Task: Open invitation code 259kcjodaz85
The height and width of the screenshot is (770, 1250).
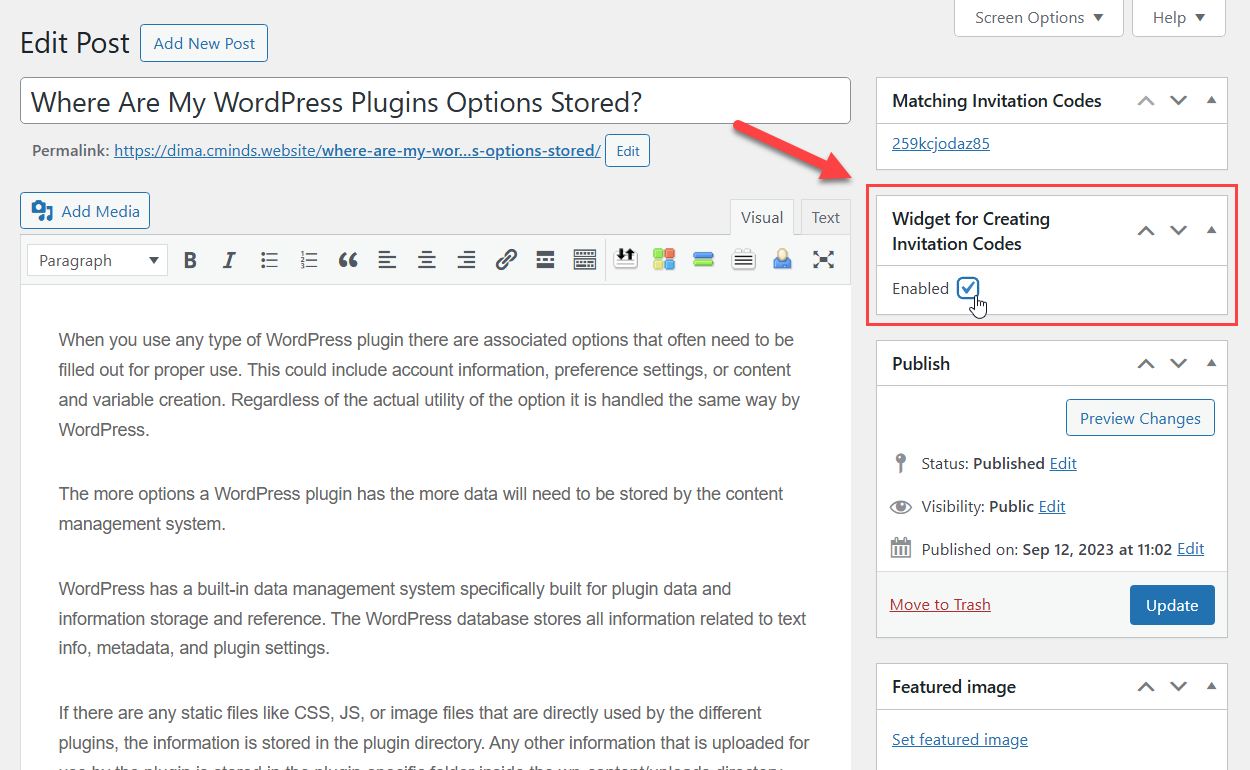Action: [x=941, y=143]
